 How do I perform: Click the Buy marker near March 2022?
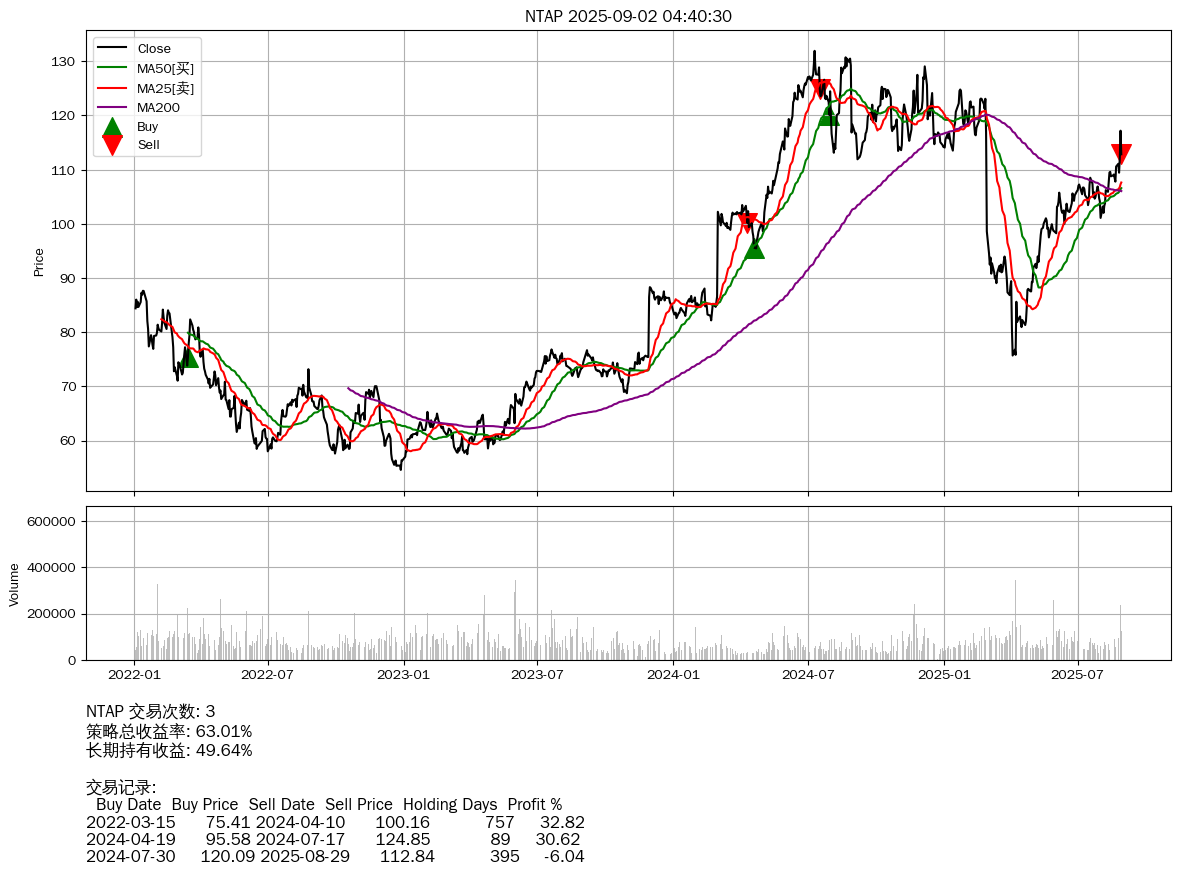(x=188, y=356)
